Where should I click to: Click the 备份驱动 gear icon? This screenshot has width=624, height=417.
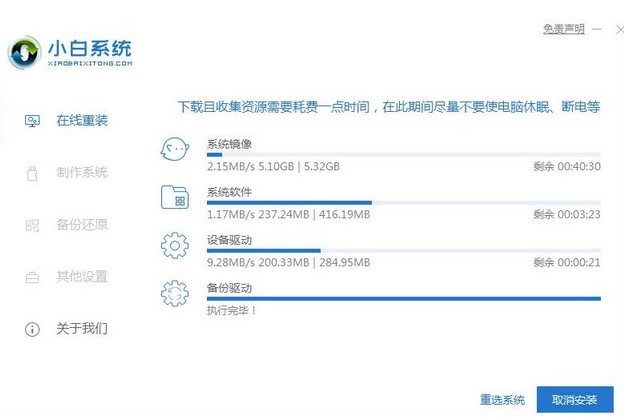[x=176, y=293]
